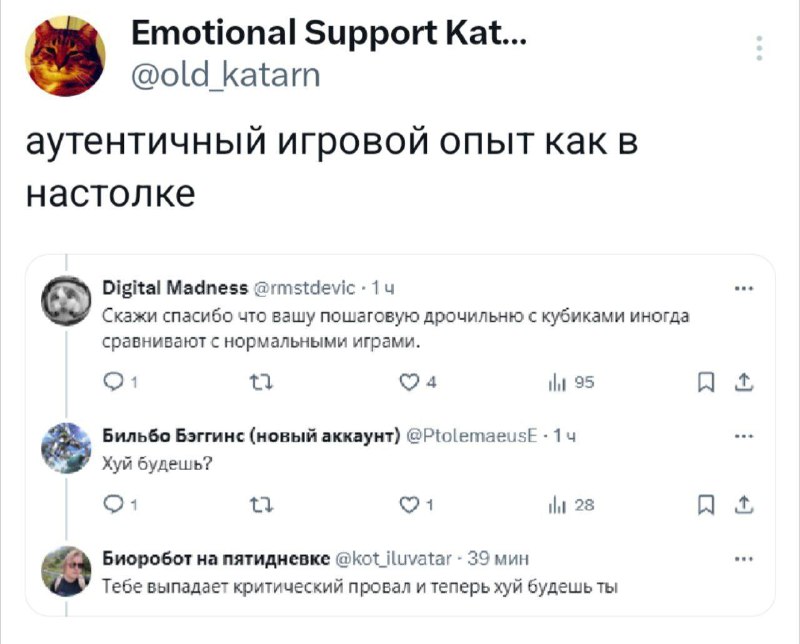Bookmark the Бильбо Бэггинс tweet

706,505
